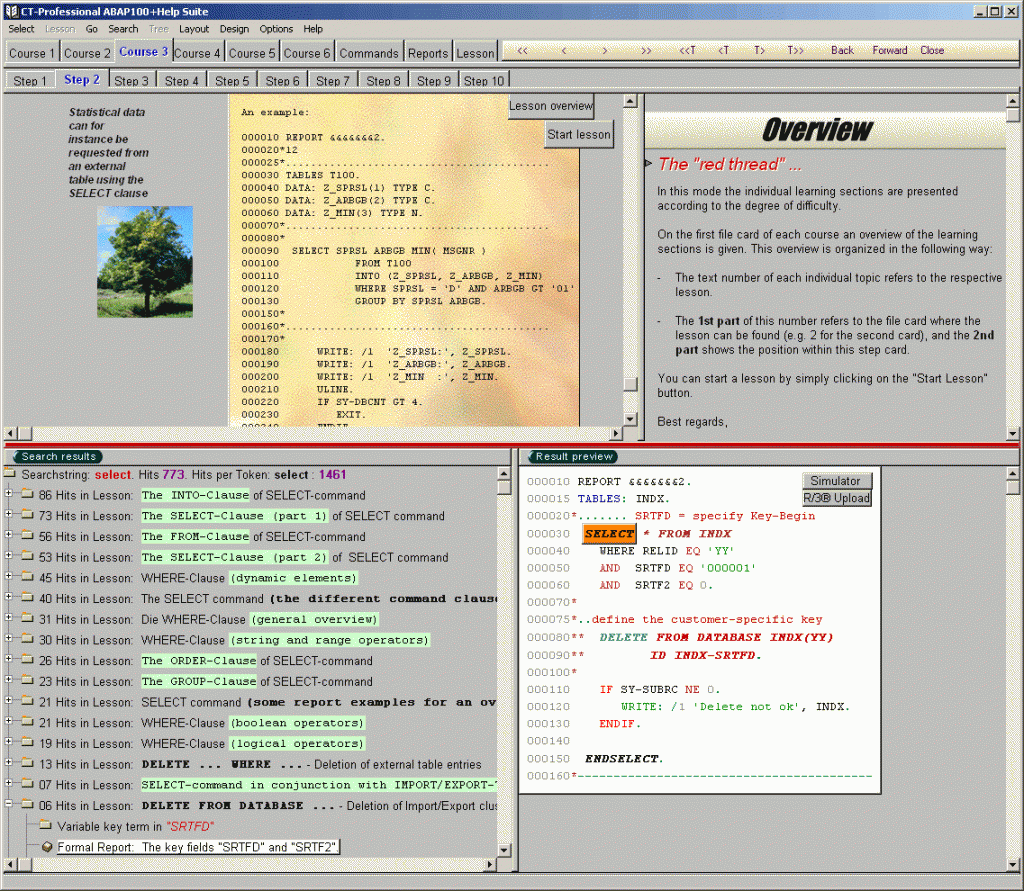Click the "<T" previous-topic icon
Screen dimensions: 1024x891
pyautogui.click(x=722, y=49)
